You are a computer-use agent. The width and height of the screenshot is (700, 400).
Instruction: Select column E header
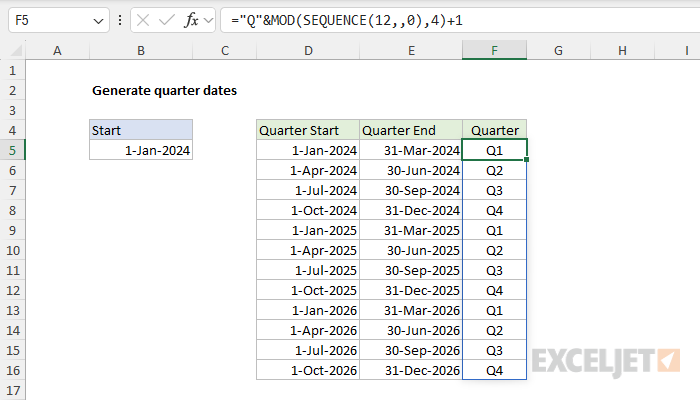point(411,50)
